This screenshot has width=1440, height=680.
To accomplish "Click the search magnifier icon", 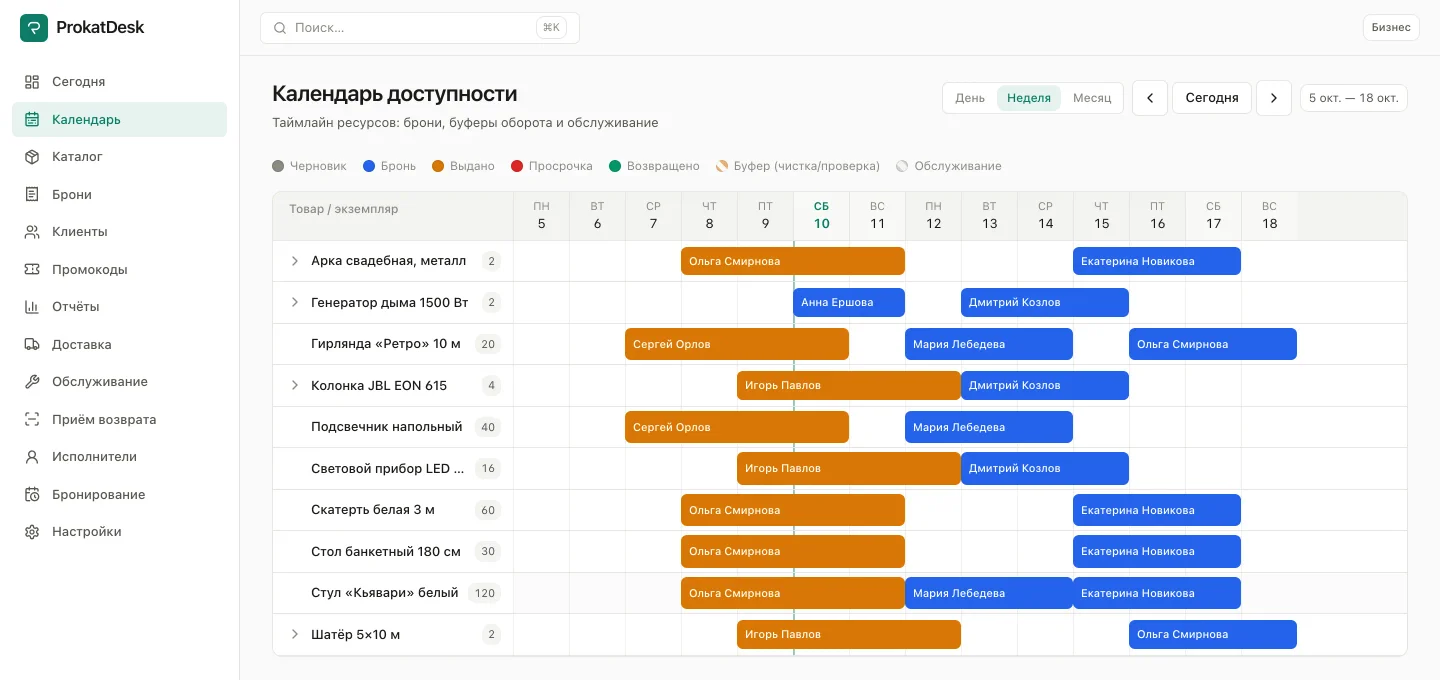I will [280, 28].
